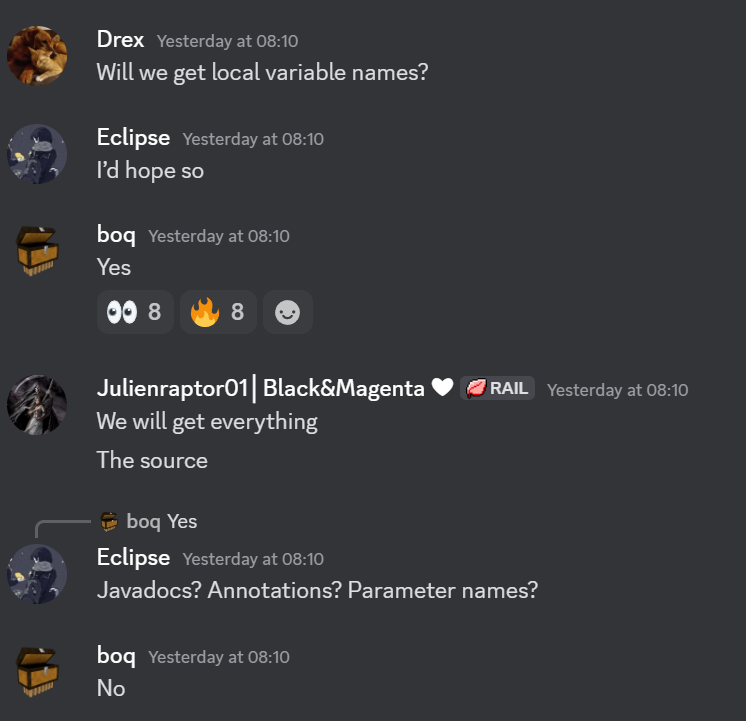Click boq's chest avatar beside "No"
Screen dimensions: 746x721
(37, 672)
